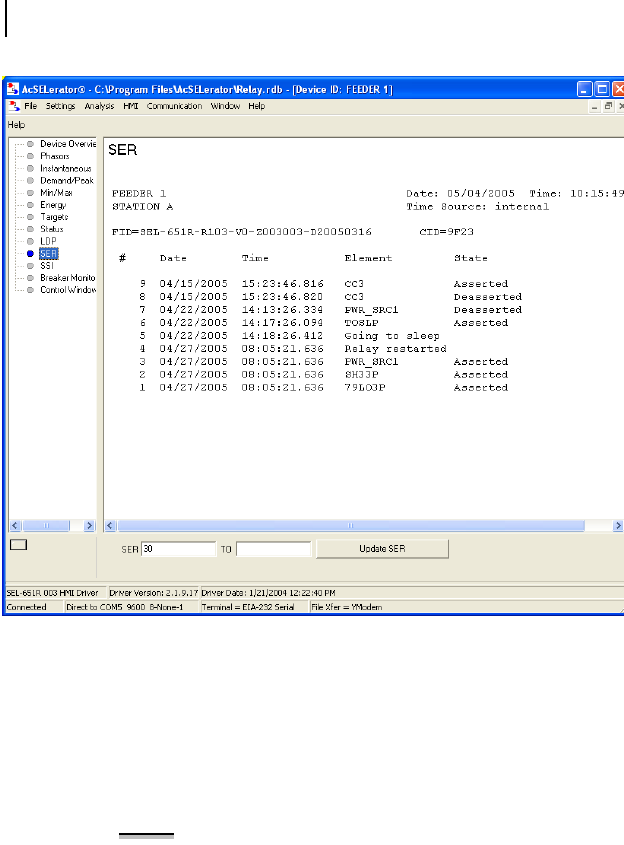Select Demand/Peak in the tree
The width and height of the screenshot is (624, 845).
pyautogui.click(x=67, y=181)
